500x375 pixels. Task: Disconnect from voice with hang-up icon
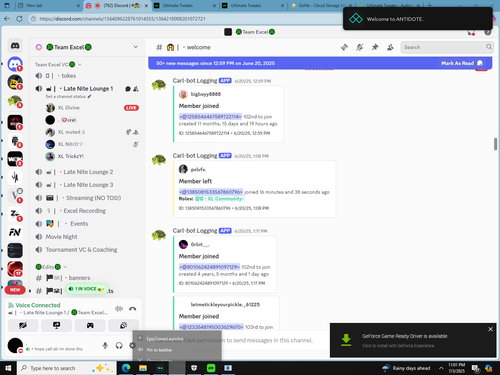(132, 309)
